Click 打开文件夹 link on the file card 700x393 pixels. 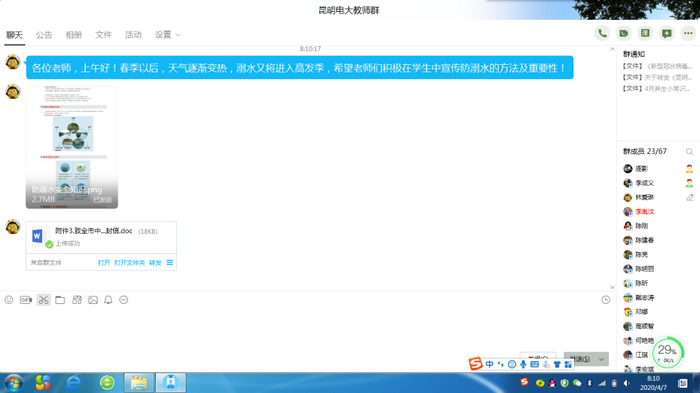click(x=129, y=263)
